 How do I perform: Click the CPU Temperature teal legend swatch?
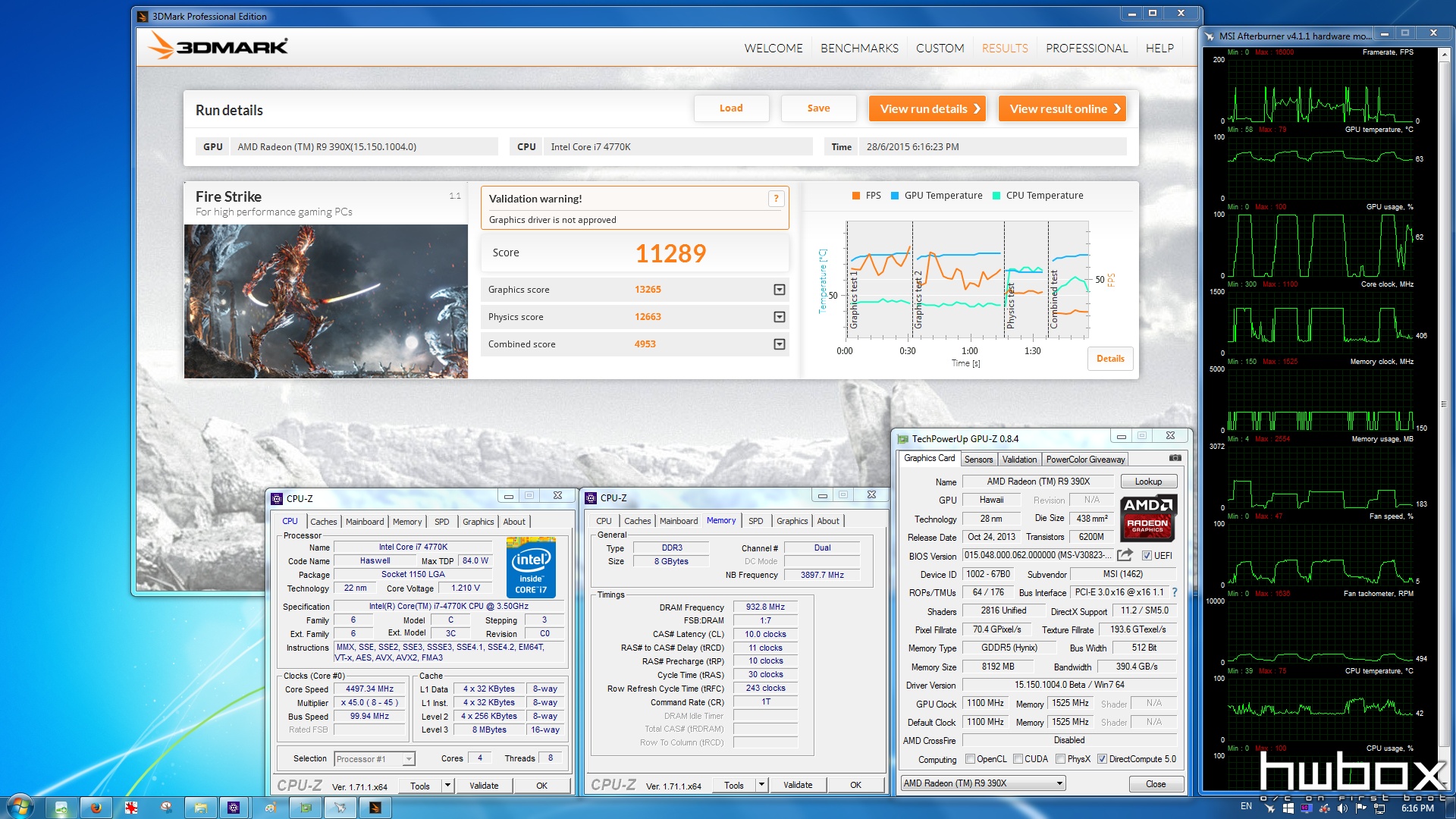click(x=996, y=196)
